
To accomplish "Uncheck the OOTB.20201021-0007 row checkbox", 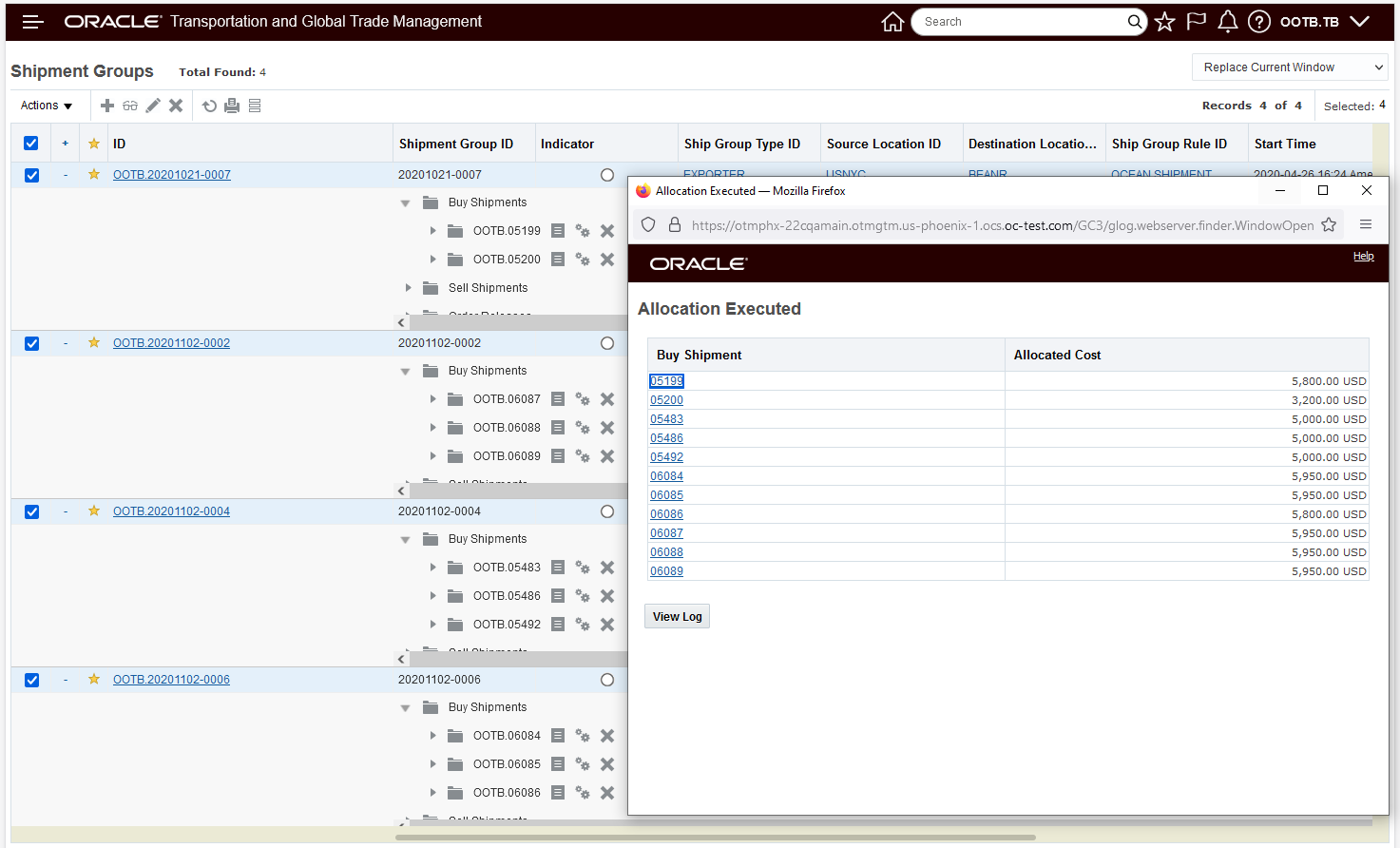I will [31, 175].
